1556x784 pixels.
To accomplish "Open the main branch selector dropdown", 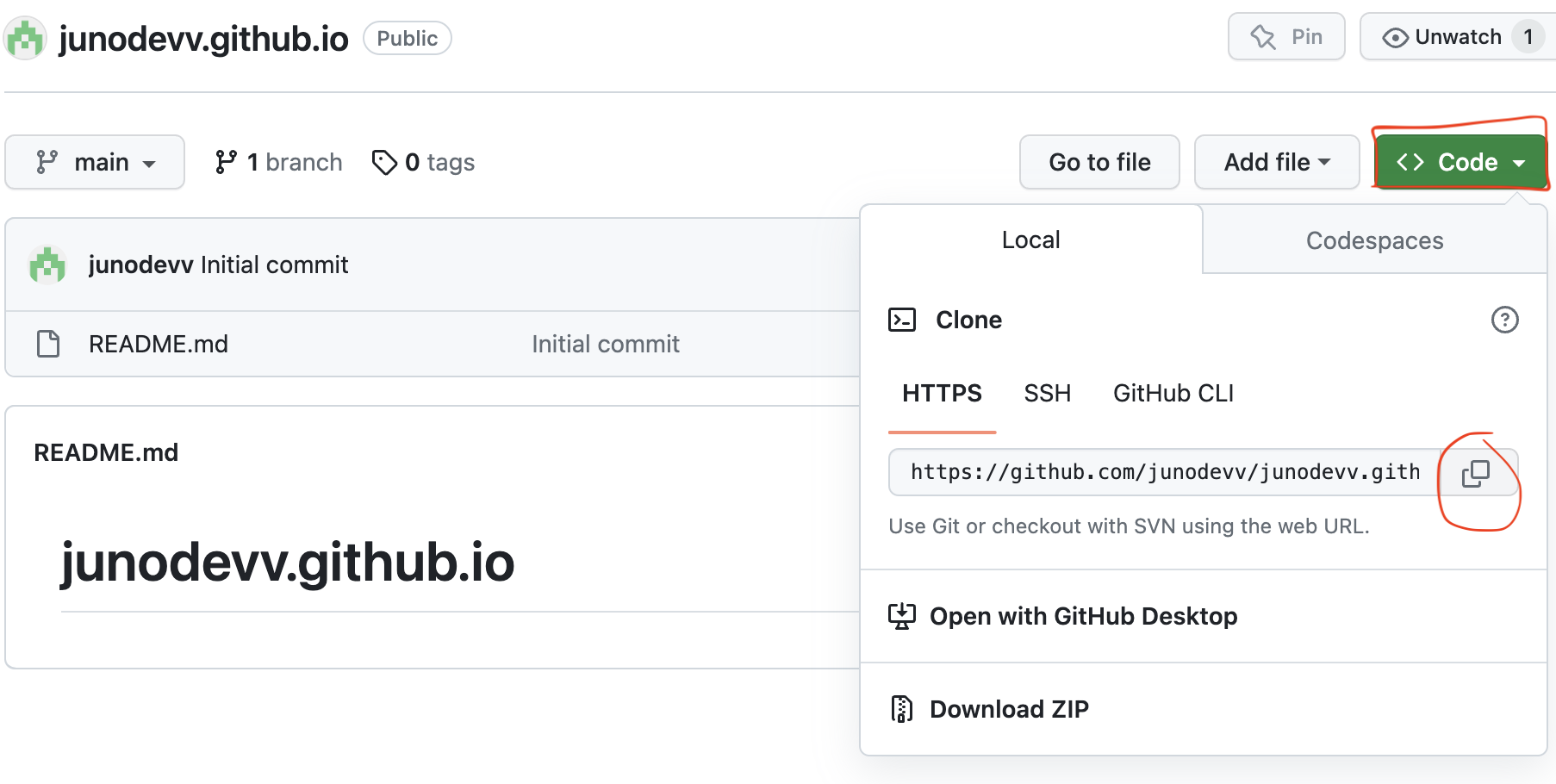I will pyautogui.click(x=95, y=162).
